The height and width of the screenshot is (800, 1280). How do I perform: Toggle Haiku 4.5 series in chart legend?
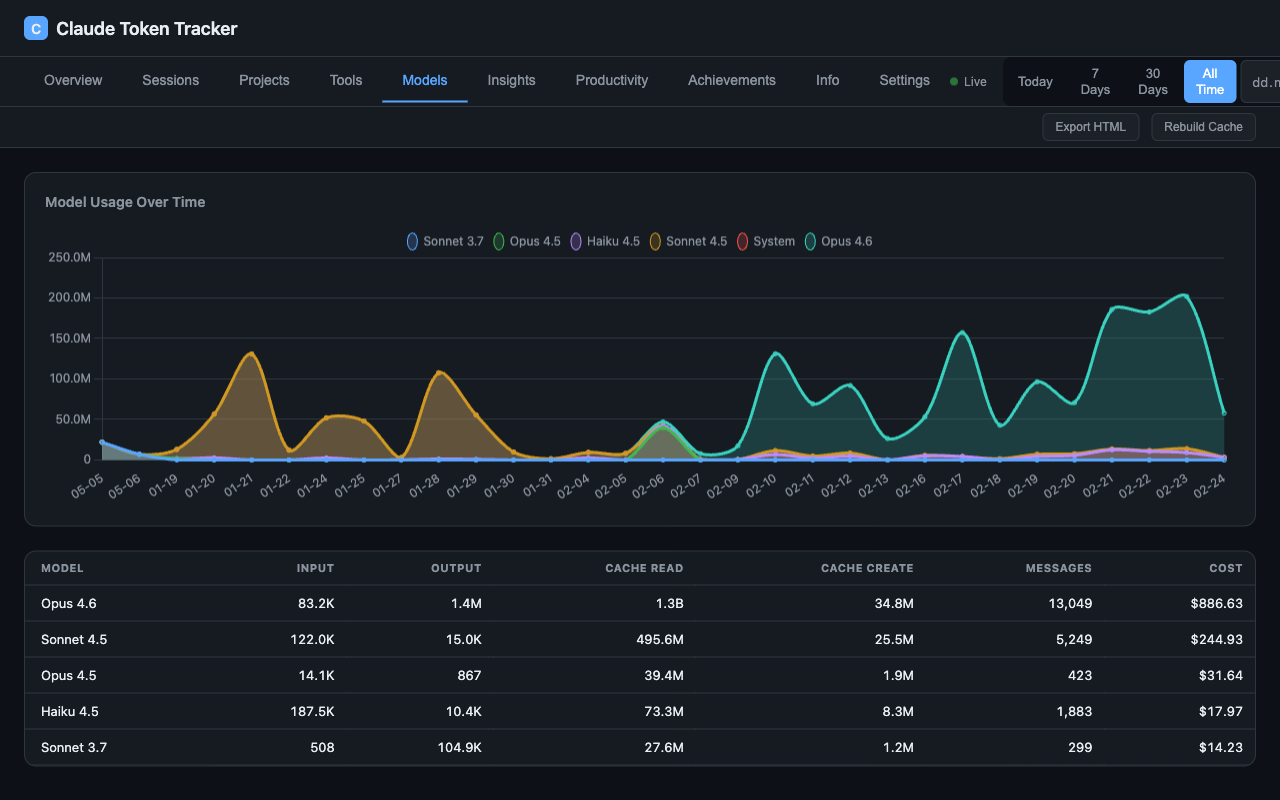(x=605, y=241)
